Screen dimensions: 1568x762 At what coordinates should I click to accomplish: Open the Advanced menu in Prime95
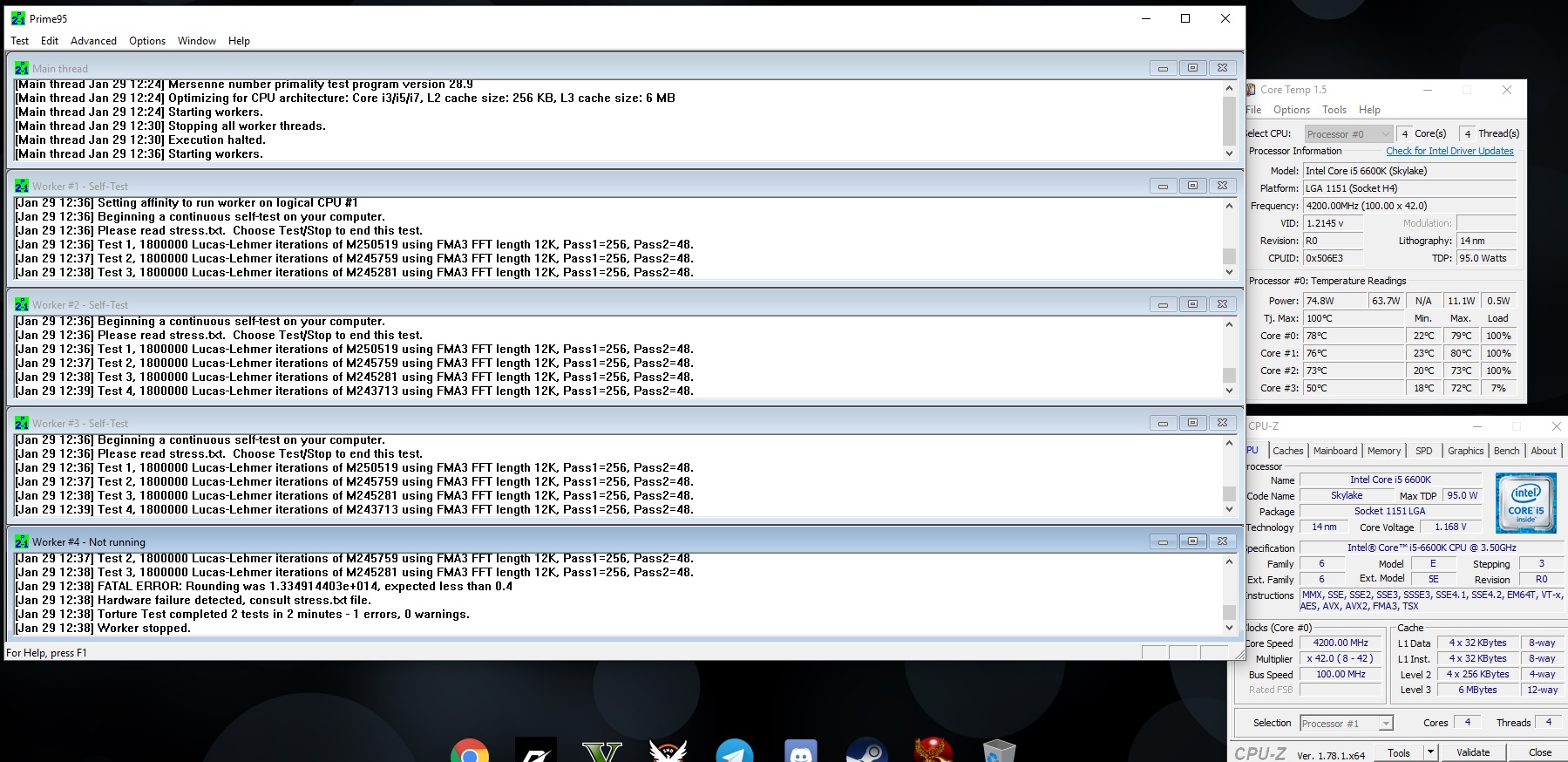coord(93,41)
